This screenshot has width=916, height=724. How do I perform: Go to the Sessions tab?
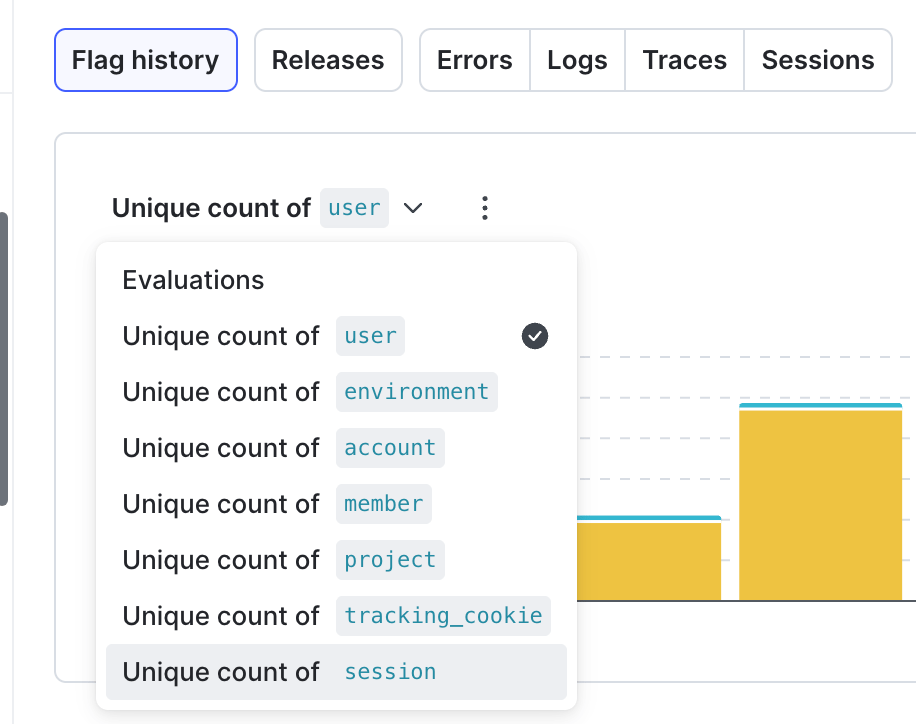(818, 60)
